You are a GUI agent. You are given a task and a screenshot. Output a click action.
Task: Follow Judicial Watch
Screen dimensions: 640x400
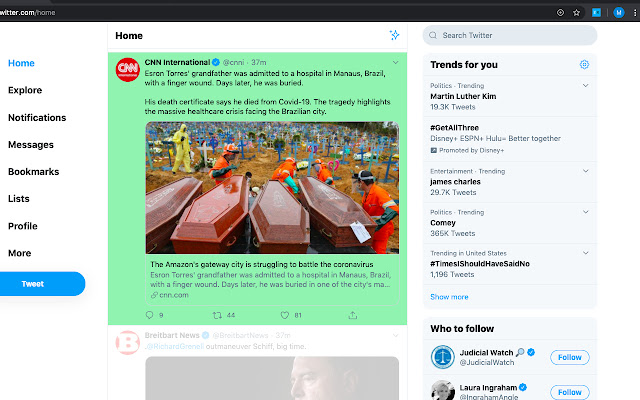pos(569,357)
